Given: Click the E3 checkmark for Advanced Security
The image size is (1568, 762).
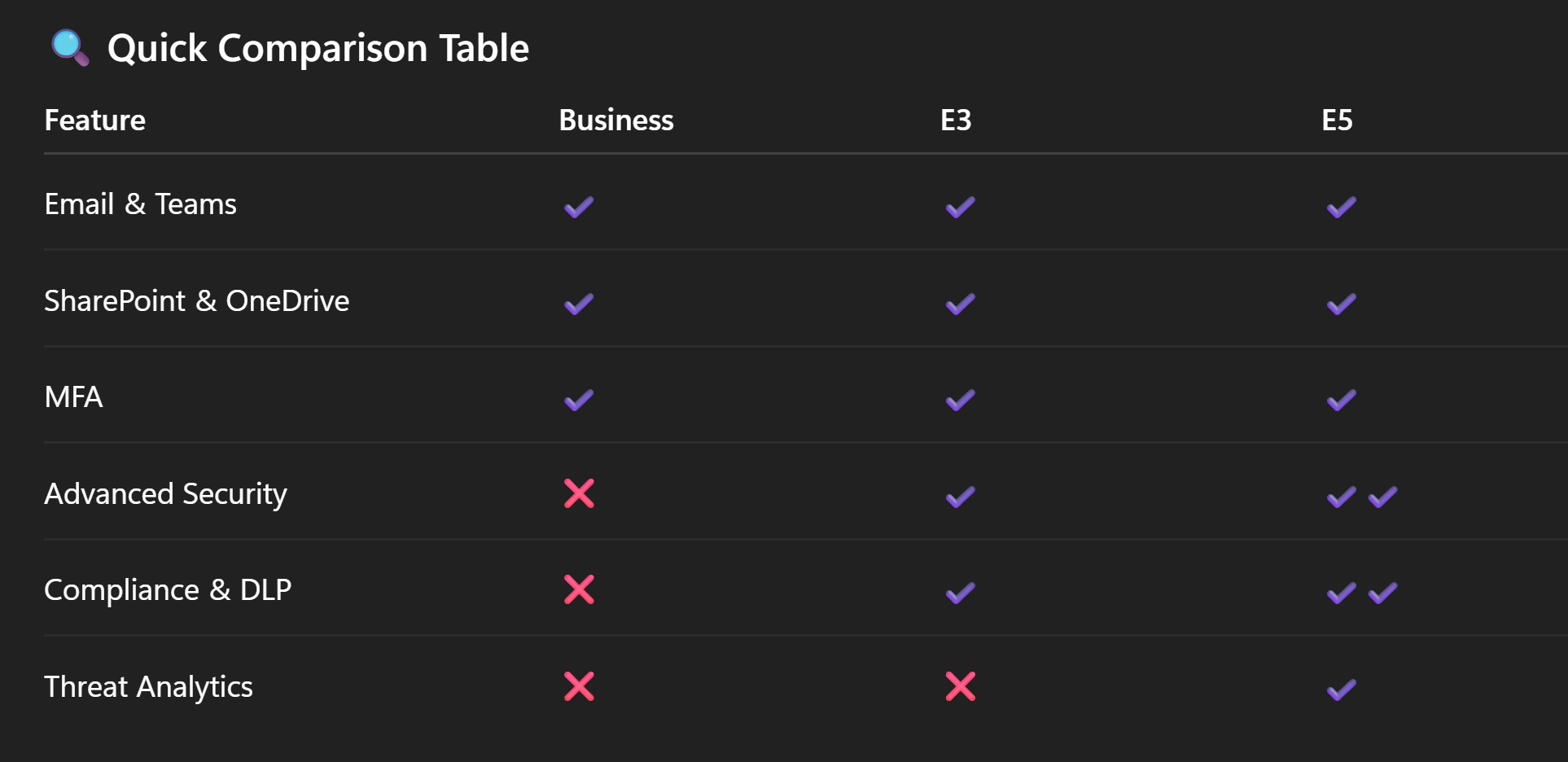Looking at the screenshot, I should point(961,497).
